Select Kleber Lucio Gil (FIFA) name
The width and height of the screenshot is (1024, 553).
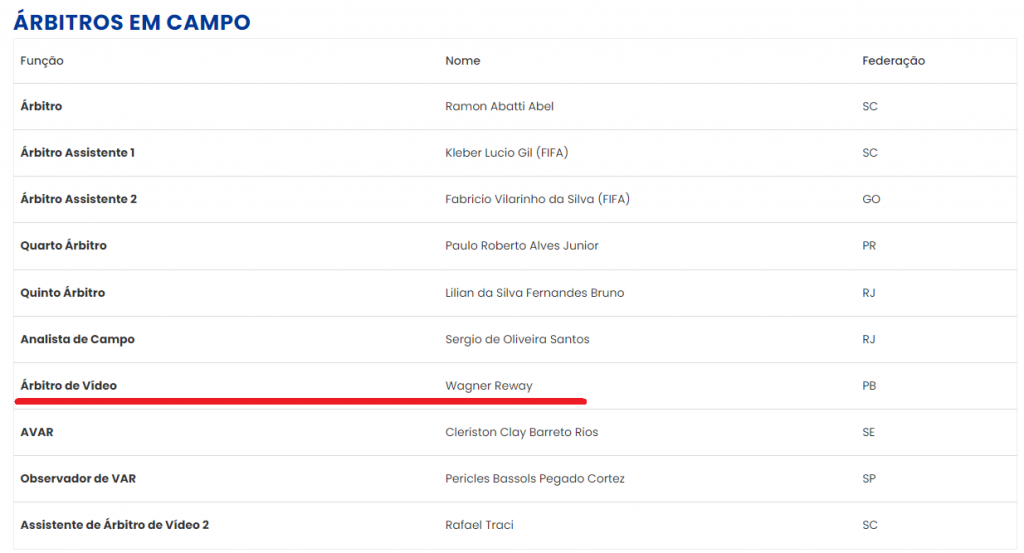coord(507,153)
